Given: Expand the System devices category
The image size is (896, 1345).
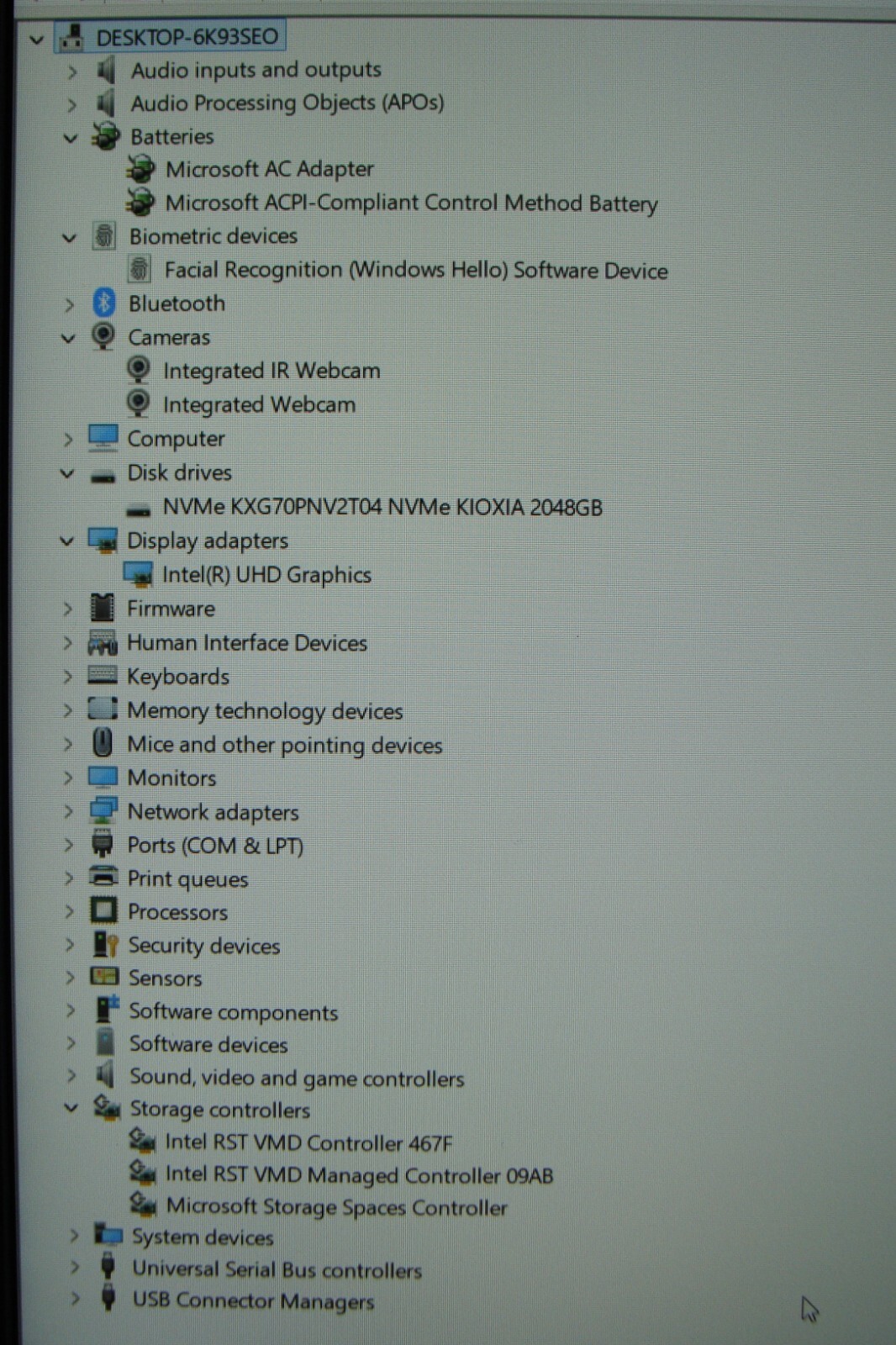Looking at the screenshot, I should coord(74,1236).
